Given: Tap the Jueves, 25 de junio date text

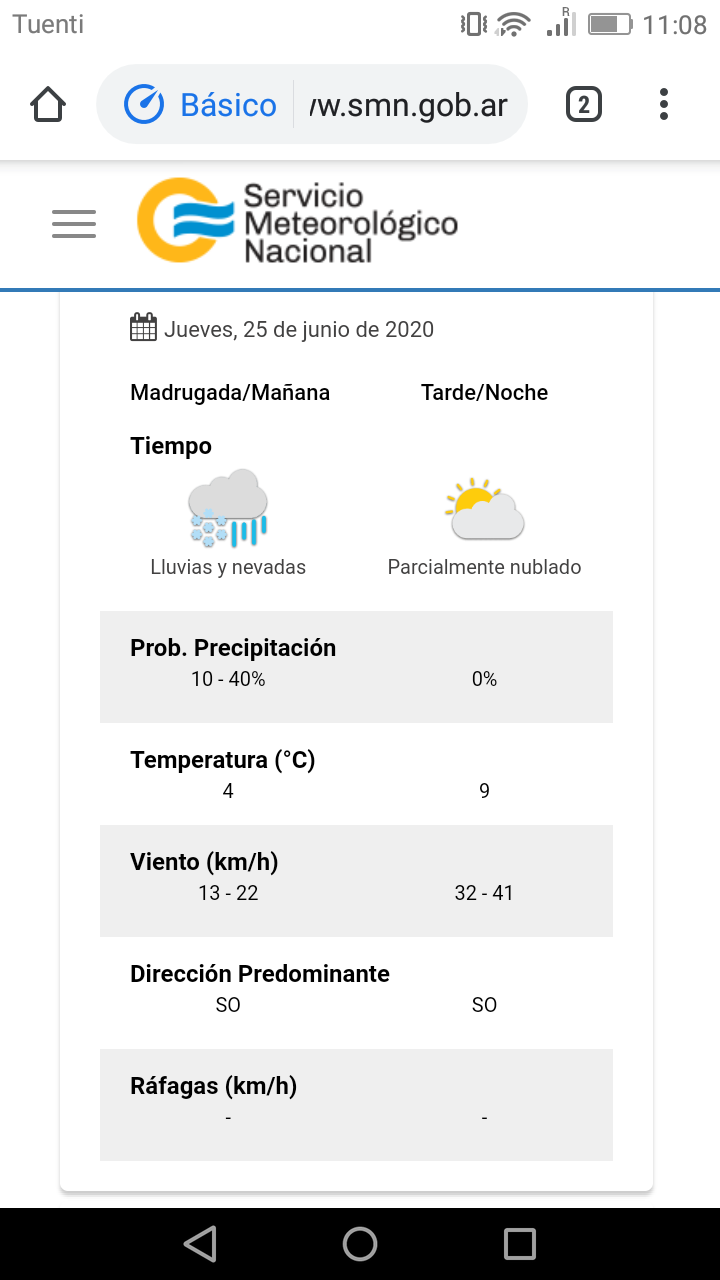Looking at the screenshot, I should click(299, 329).
